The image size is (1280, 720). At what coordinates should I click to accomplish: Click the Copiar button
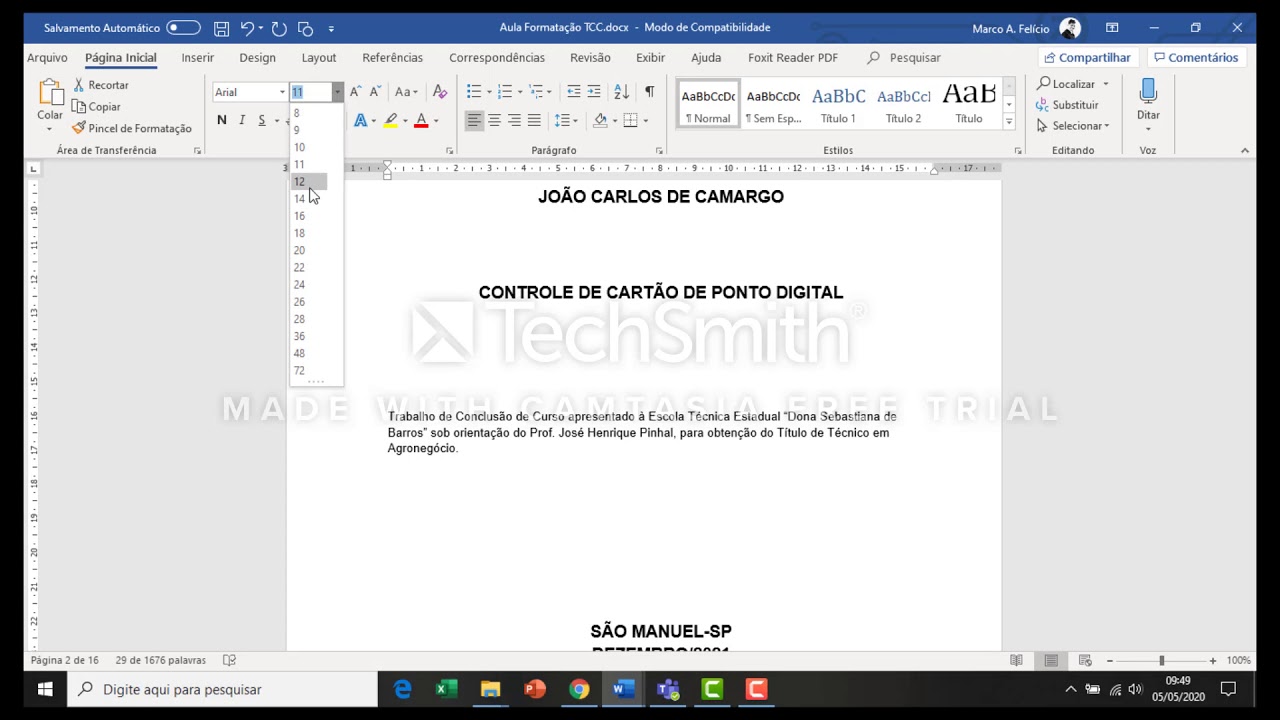[96, 107]
